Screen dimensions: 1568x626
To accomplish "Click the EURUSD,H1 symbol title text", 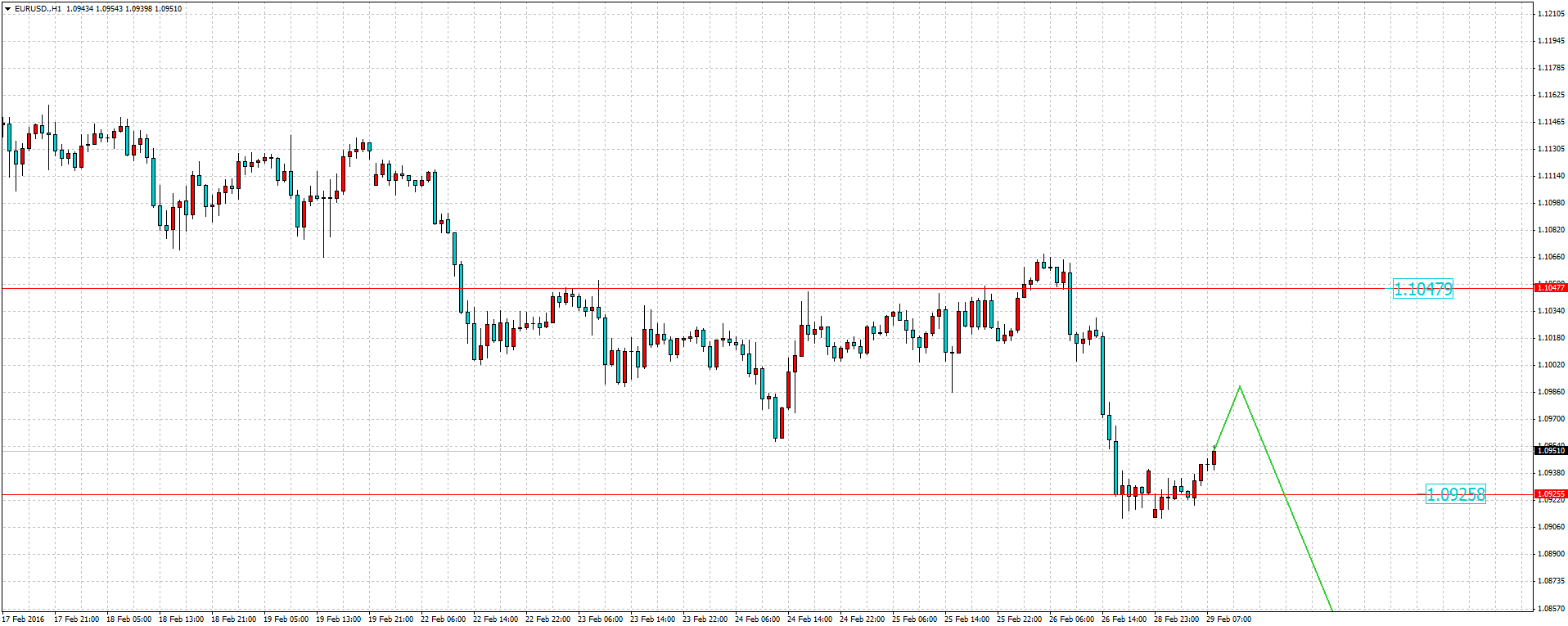I will 38,9.
